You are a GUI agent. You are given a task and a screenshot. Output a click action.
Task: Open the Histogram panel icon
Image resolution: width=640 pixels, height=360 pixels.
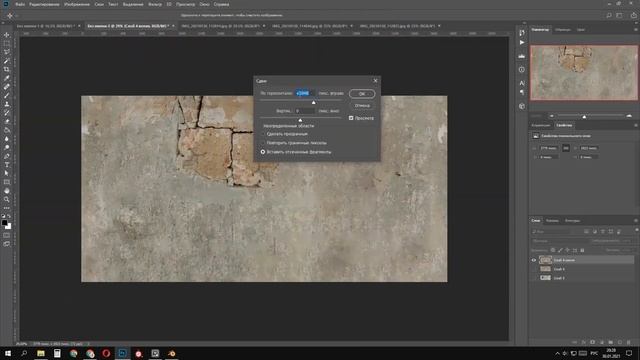522,56
